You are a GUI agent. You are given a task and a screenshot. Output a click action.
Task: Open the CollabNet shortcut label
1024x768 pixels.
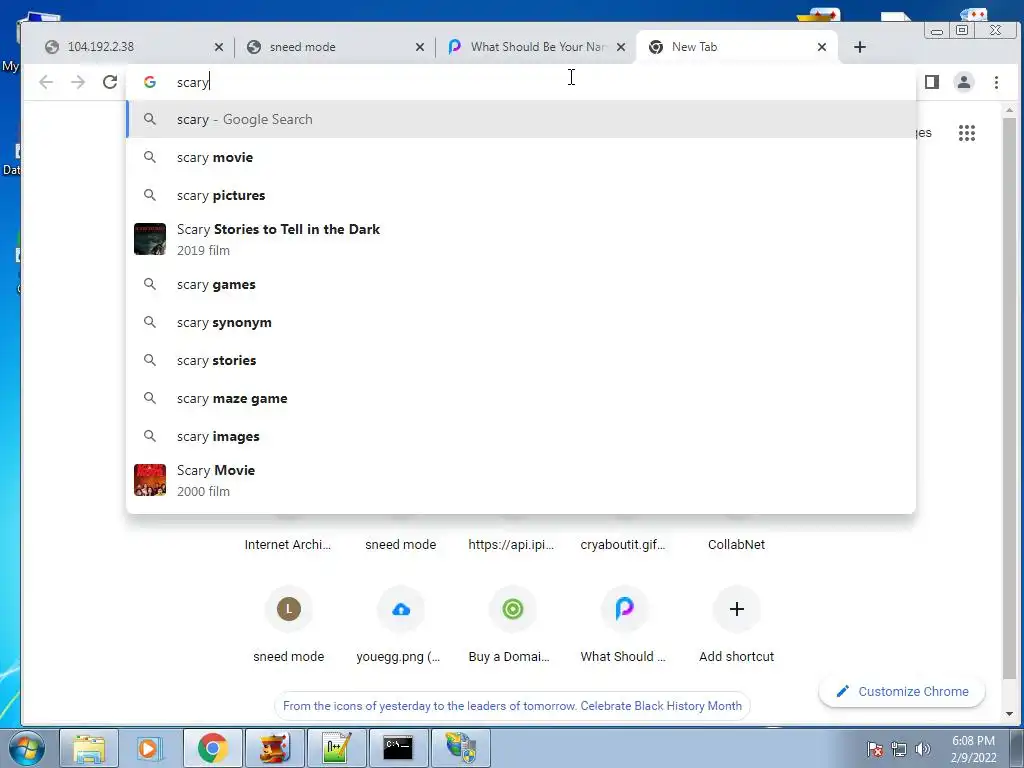(736, 545)
